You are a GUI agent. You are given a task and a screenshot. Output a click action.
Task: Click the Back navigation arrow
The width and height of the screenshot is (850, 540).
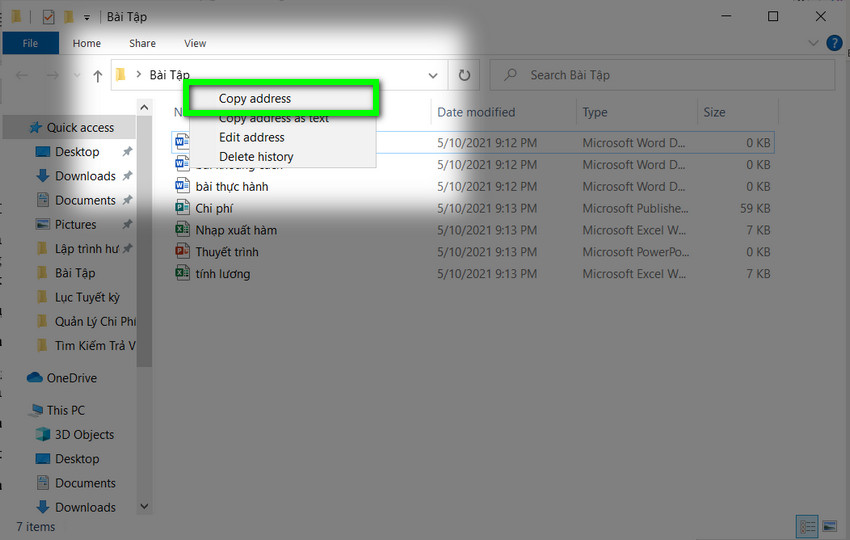(x=22, y=75)
